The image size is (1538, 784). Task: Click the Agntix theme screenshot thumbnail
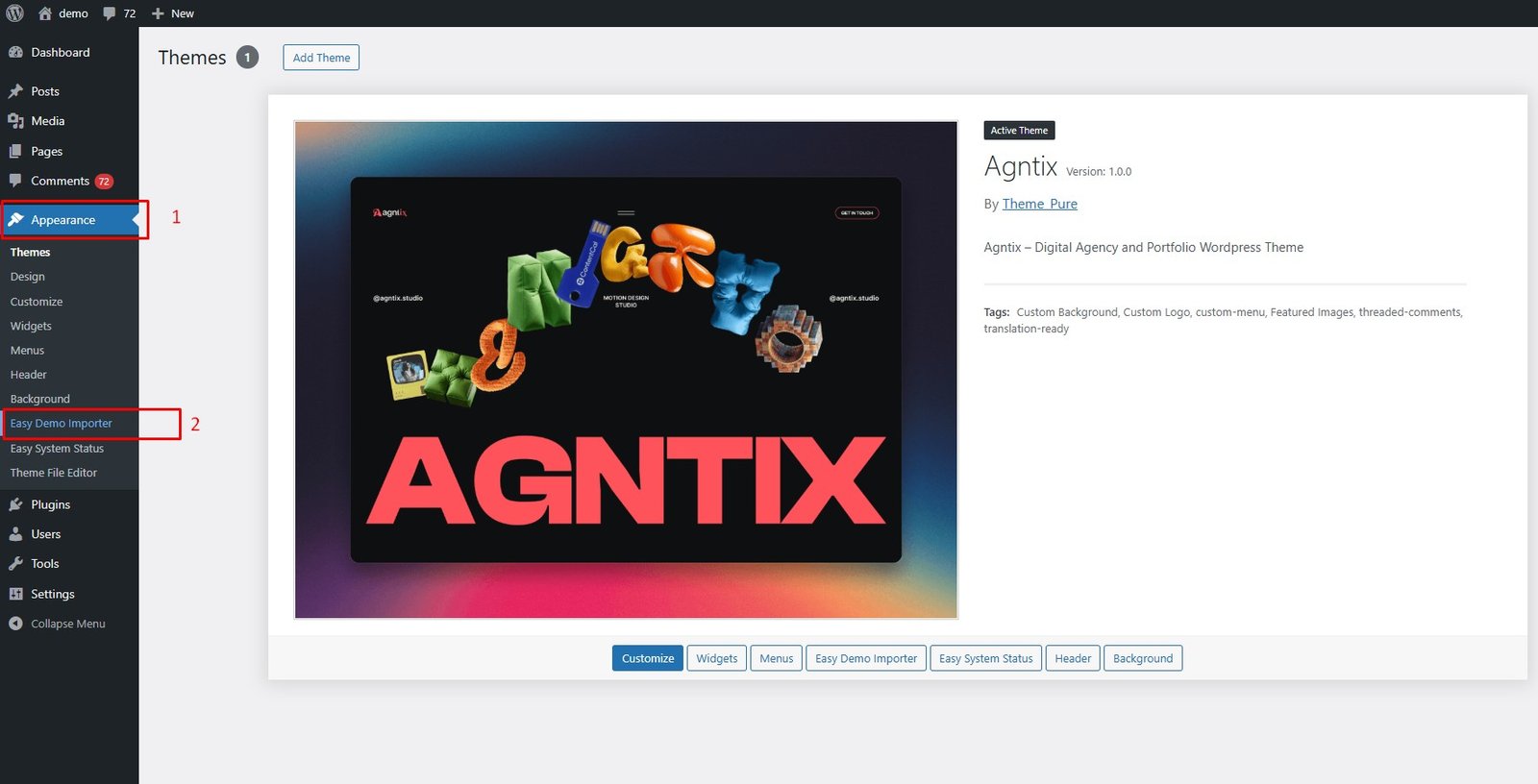pyautogui.click(x=626, y=370)
